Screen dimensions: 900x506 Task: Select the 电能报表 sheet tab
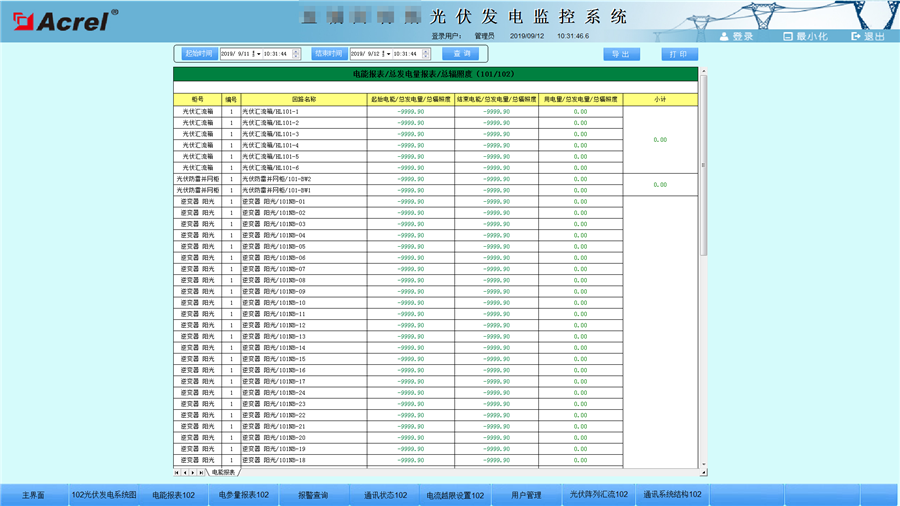(x=223, y=472)
